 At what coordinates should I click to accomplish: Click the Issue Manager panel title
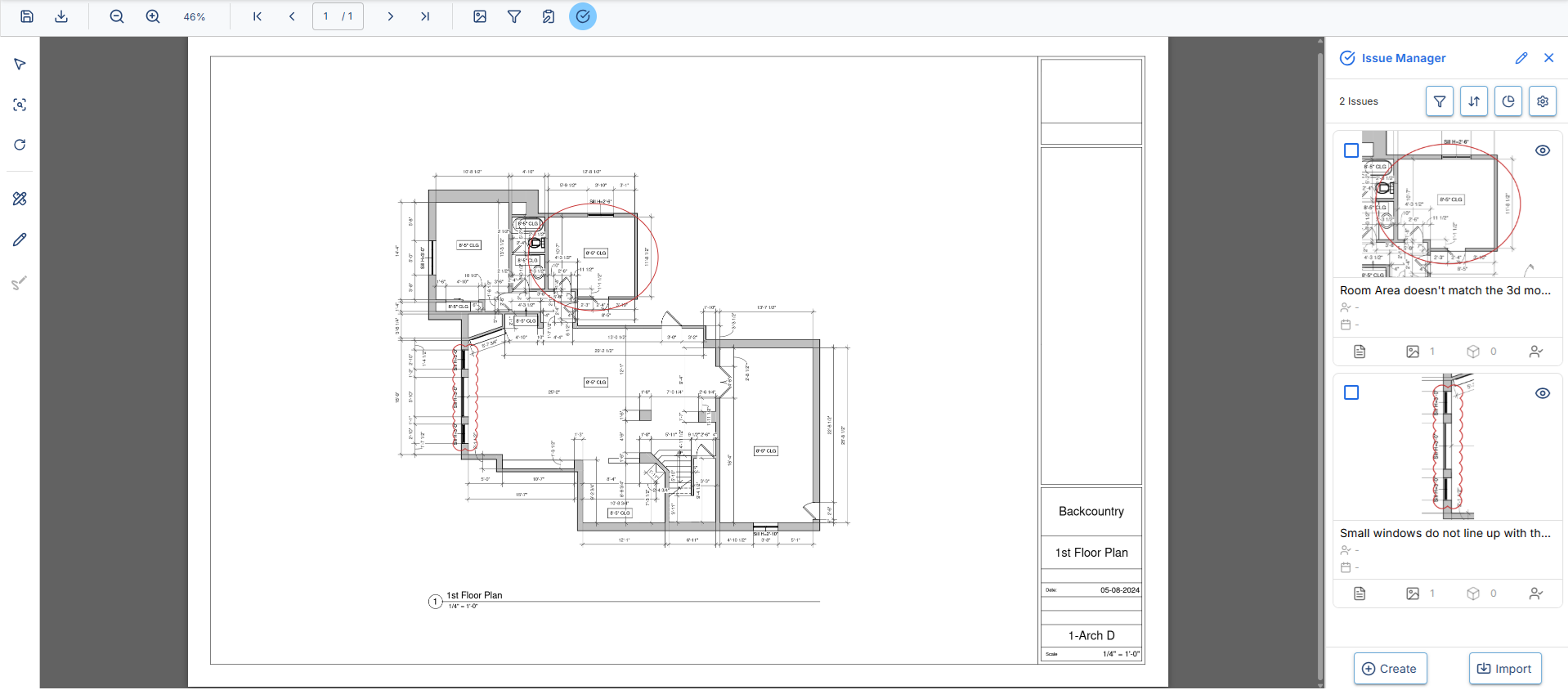click(x=1403, y=58)
